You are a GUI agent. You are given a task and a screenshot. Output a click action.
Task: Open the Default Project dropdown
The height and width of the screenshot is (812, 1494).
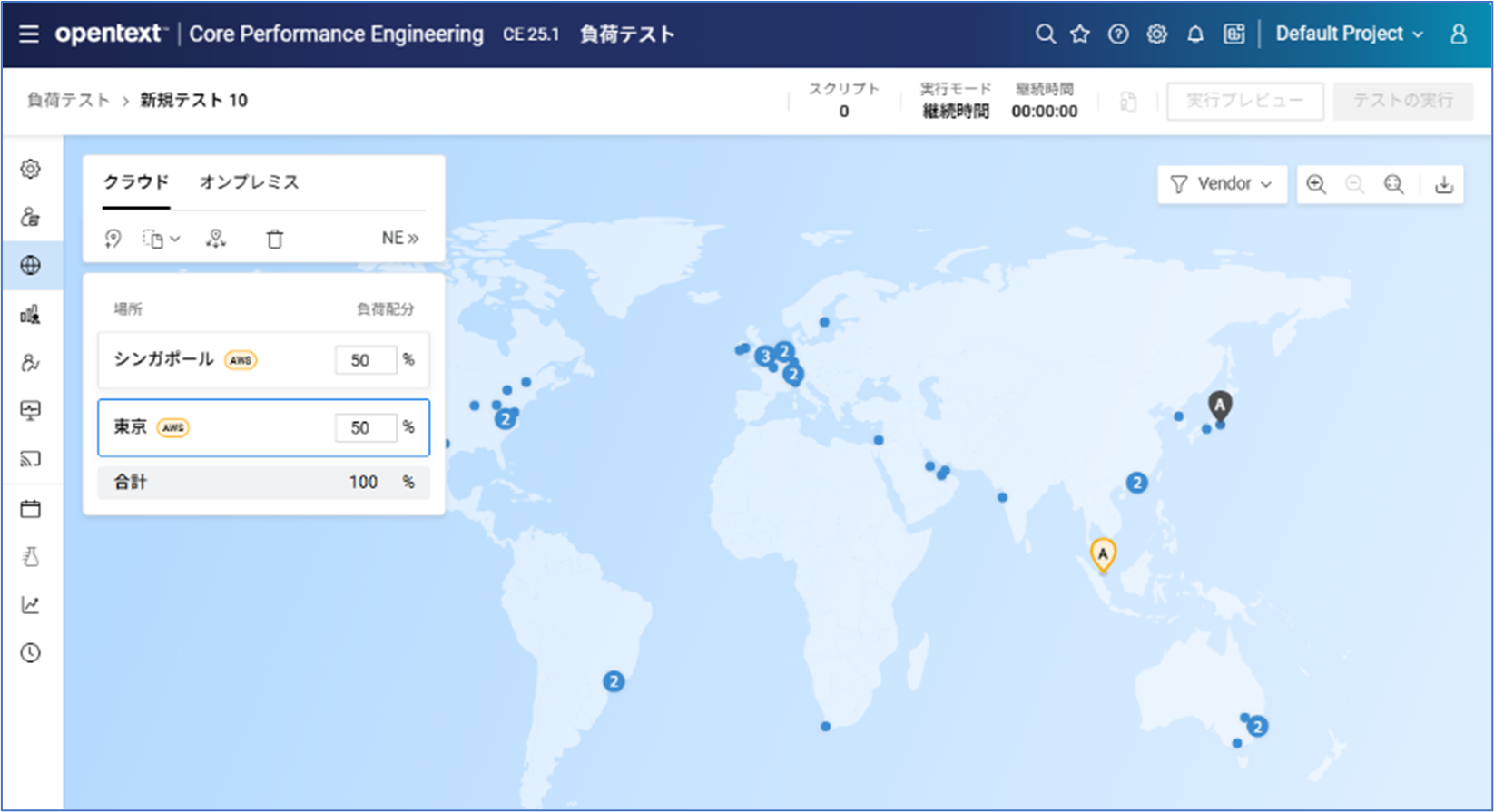pyautogui.click(x=1349, y=34)
